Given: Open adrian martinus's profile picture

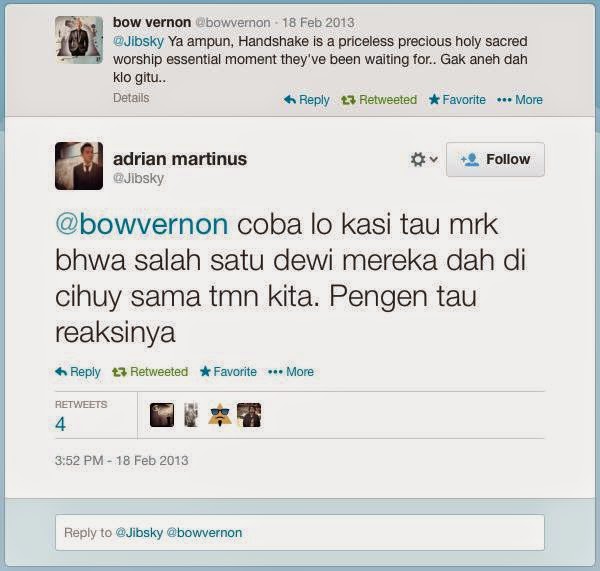Looking at the screenshot, I should 79,166.
